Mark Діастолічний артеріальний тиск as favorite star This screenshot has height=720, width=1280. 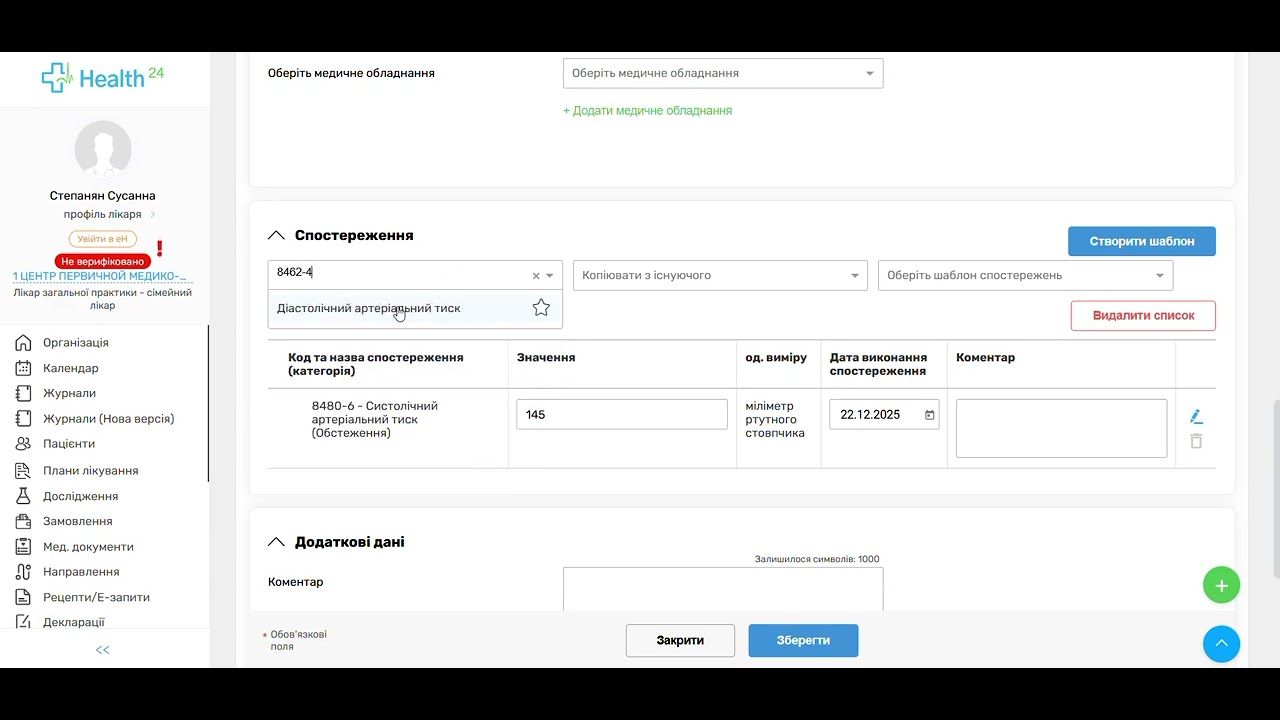[541, 308]
